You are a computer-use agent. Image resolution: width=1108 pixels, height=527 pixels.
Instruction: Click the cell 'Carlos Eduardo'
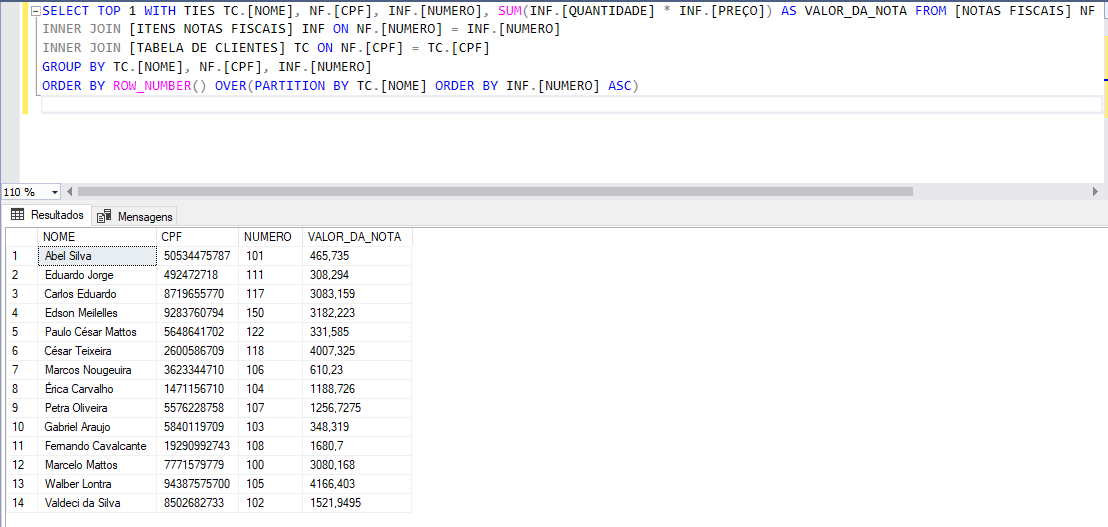[97, 295]
